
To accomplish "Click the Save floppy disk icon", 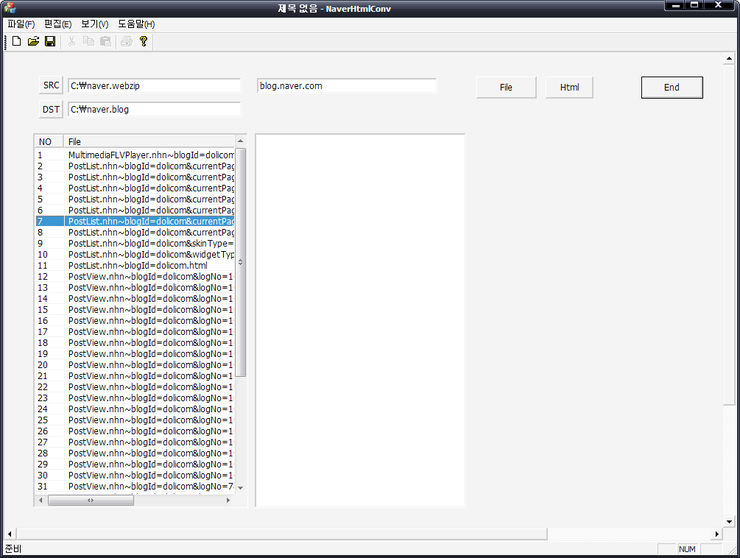I will [x=50, y=42].
